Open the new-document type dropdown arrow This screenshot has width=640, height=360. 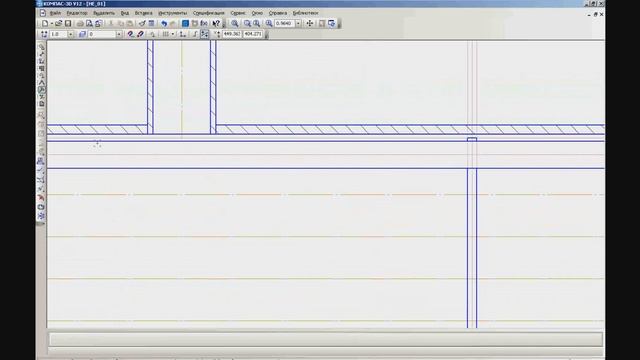coord(51,24)
